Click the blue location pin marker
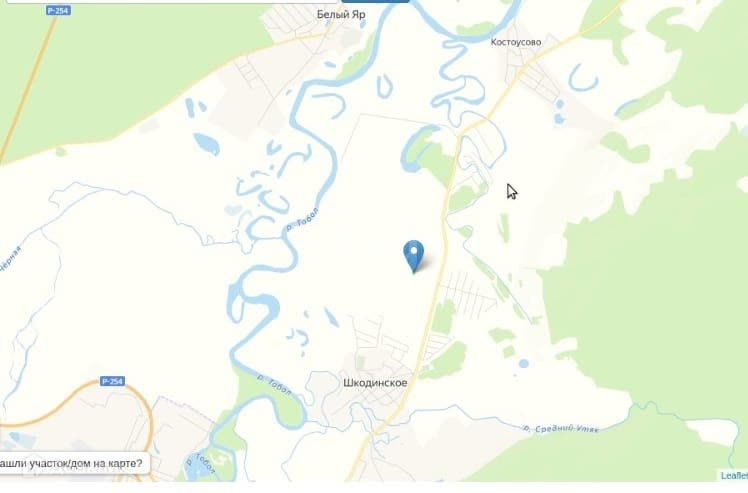 point(414,257)
